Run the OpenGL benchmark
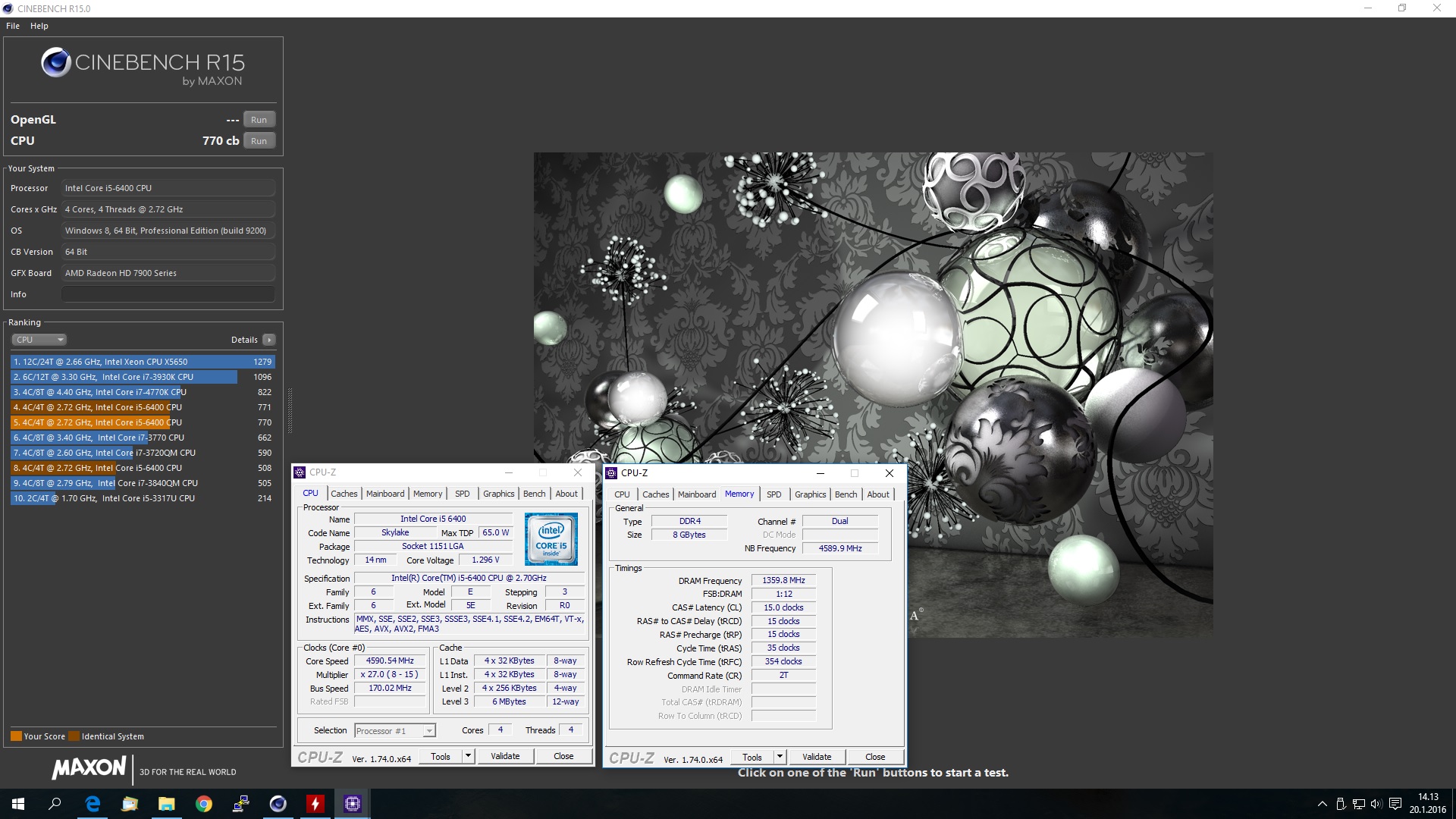Viewport: 1456px width, 819px height. 259,120
